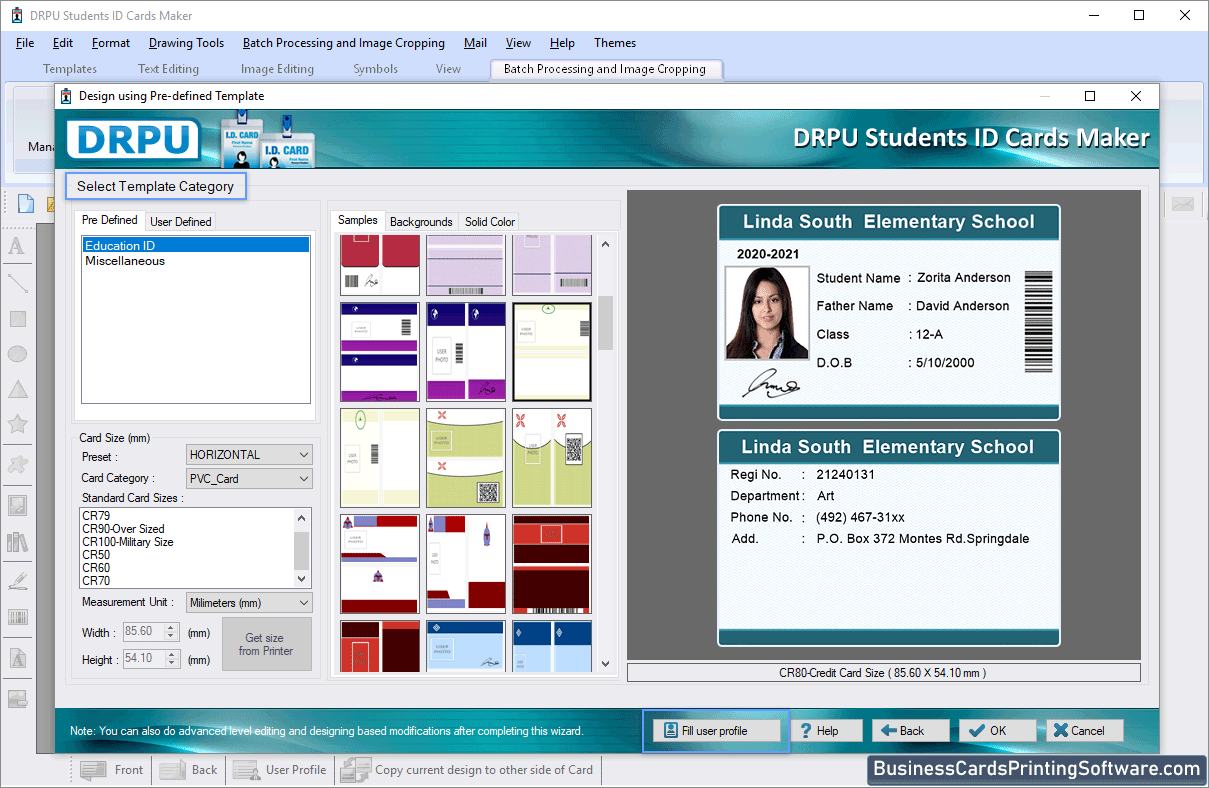
Task: Select CR90-Over Sized card size
Action: [x=187, y=529]
